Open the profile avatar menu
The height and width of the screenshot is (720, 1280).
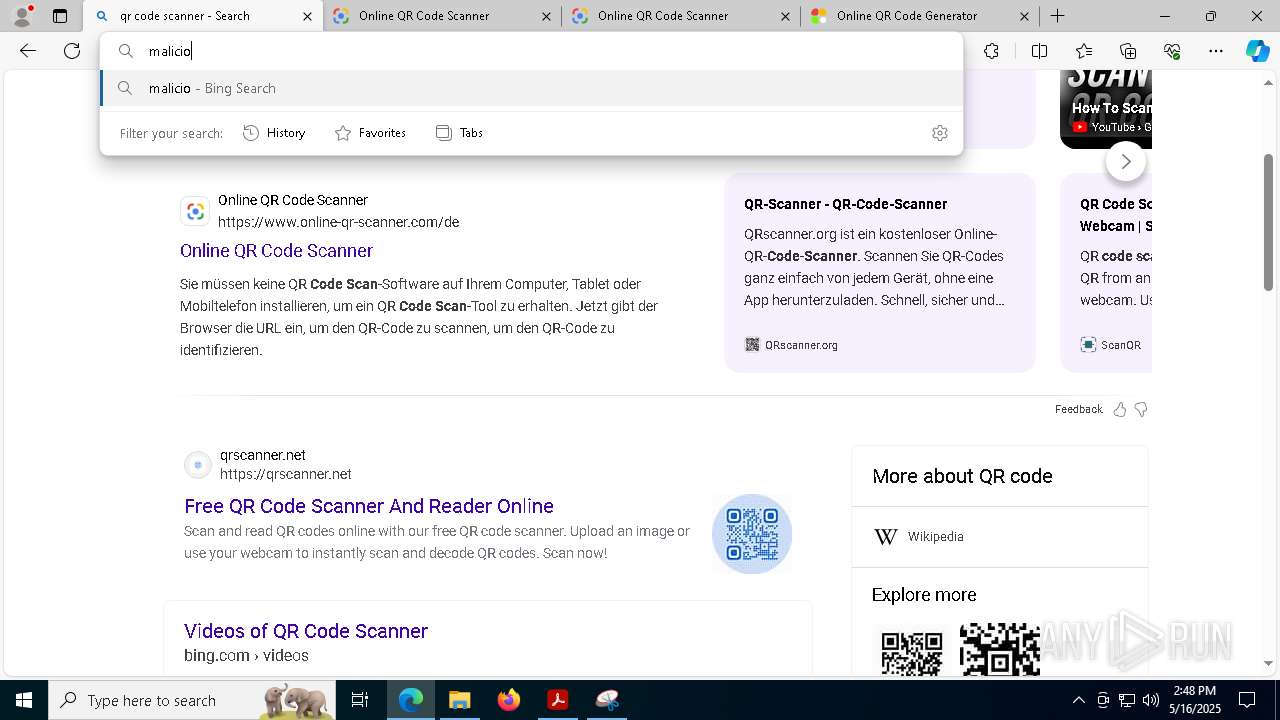coord(22,16)
